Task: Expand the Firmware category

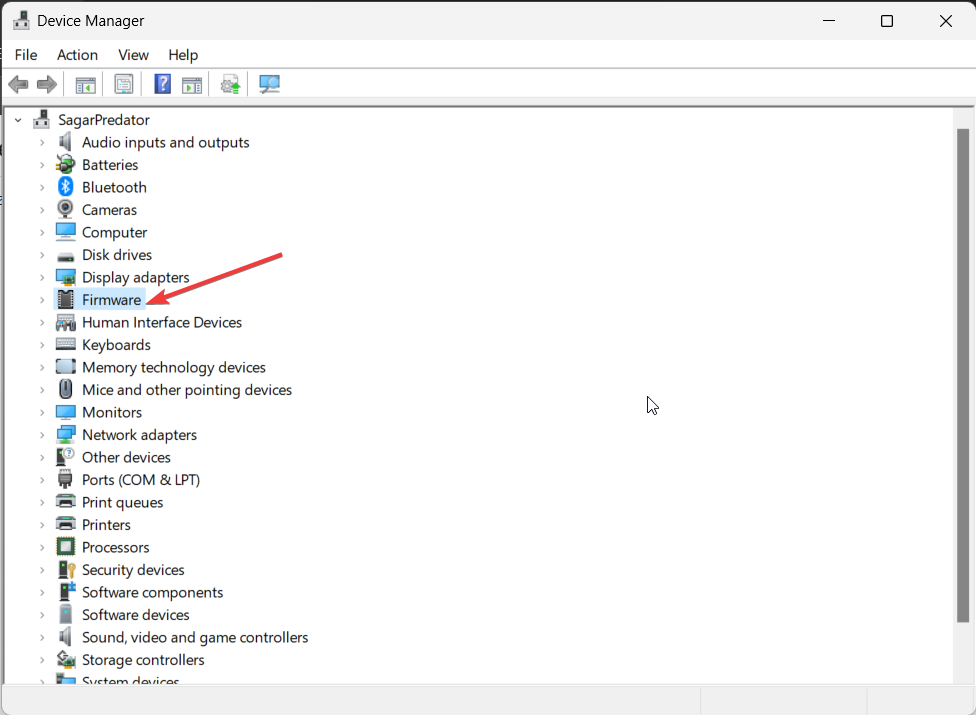Action: tap(42, 300)
